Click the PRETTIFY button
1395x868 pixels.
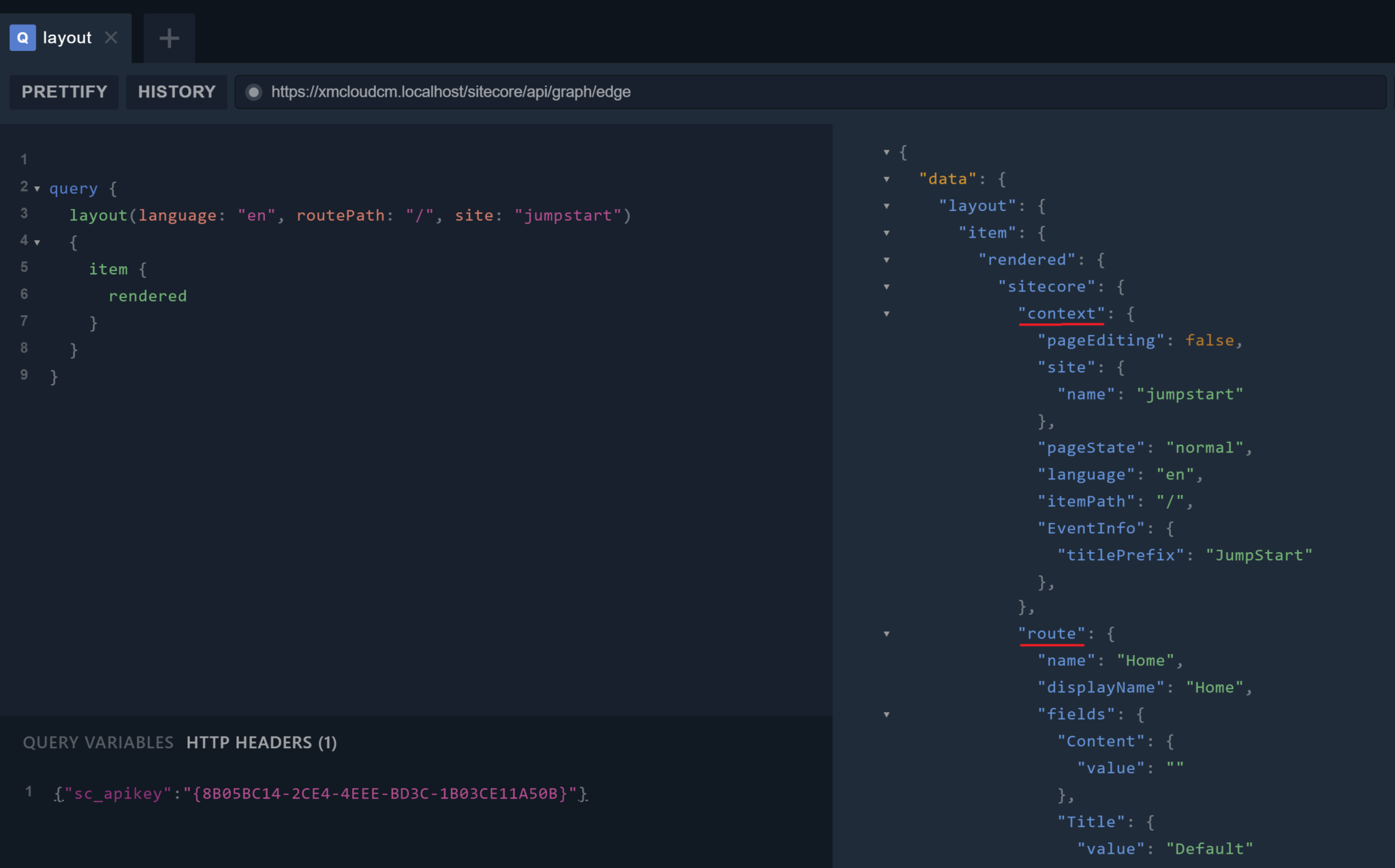tap(64, 91)
